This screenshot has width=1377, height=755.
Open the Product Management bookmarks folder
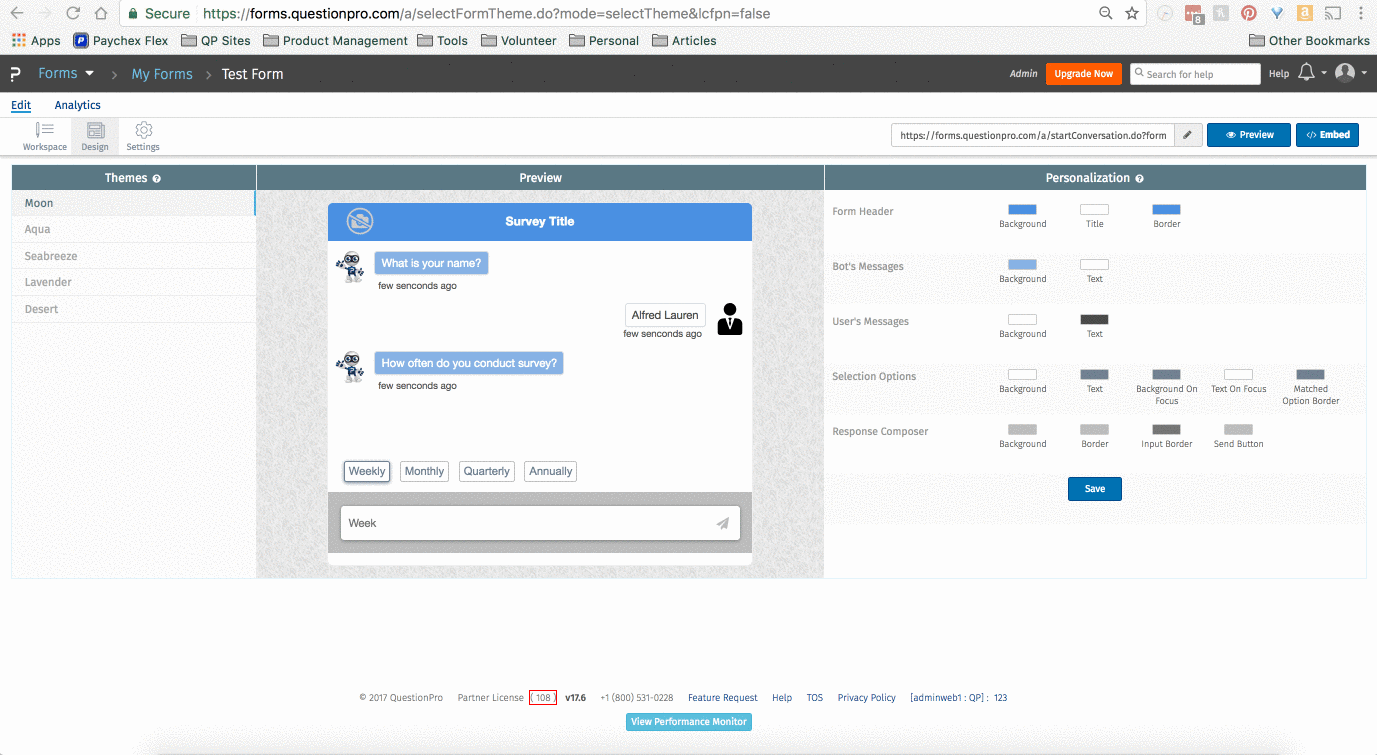click(x=335, y=41)
